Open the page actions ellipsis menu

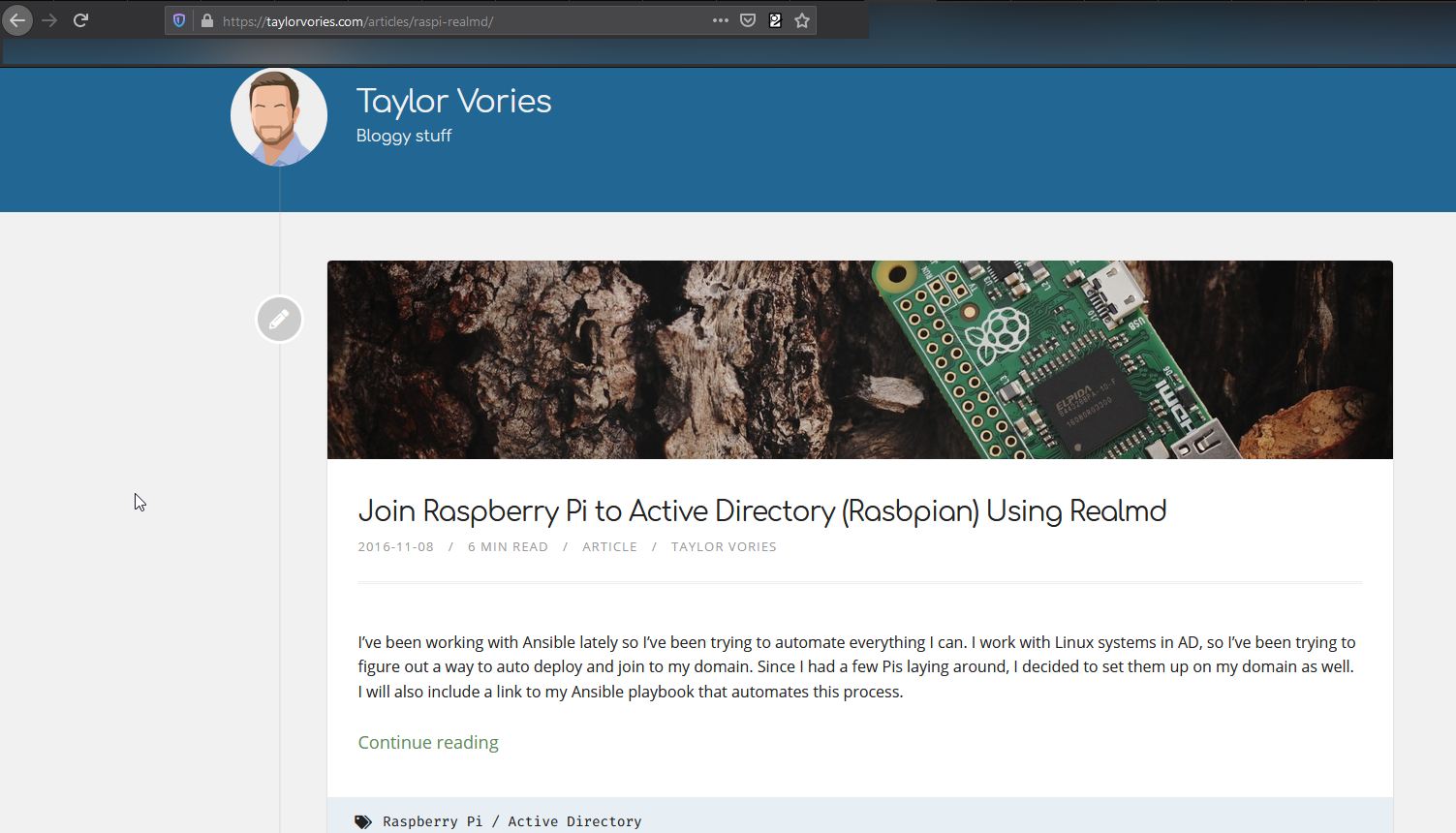[720, 19]
